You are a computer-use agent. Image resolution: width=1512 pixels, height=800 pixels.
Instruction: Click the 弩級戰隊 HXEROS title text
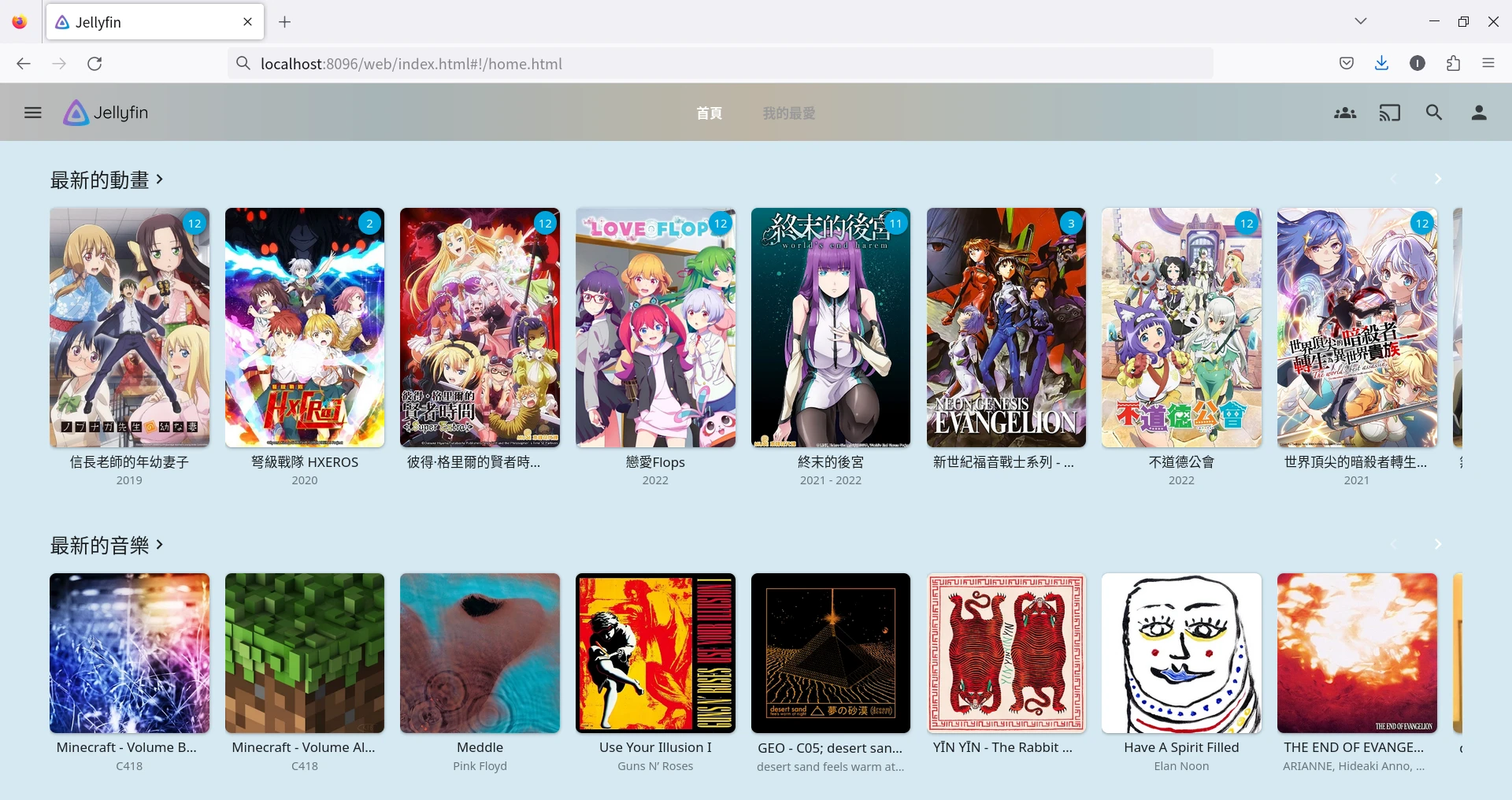tap(305, 462)
